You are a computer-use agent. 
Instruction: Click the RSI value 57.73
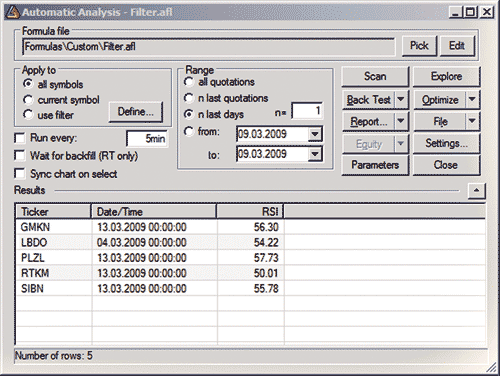(x=266, y=258)
